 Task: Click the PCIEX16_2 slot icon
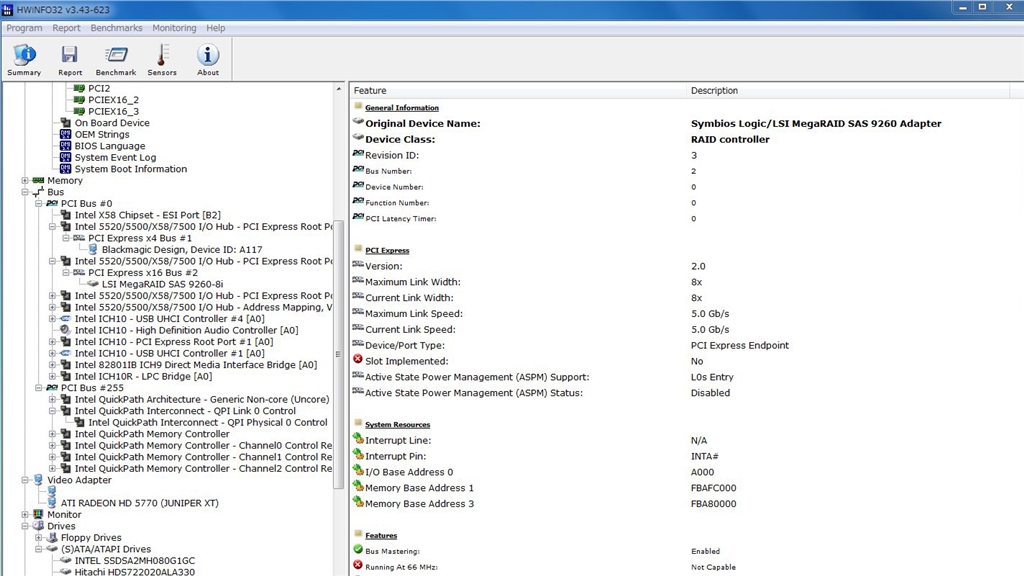(79, 100)
